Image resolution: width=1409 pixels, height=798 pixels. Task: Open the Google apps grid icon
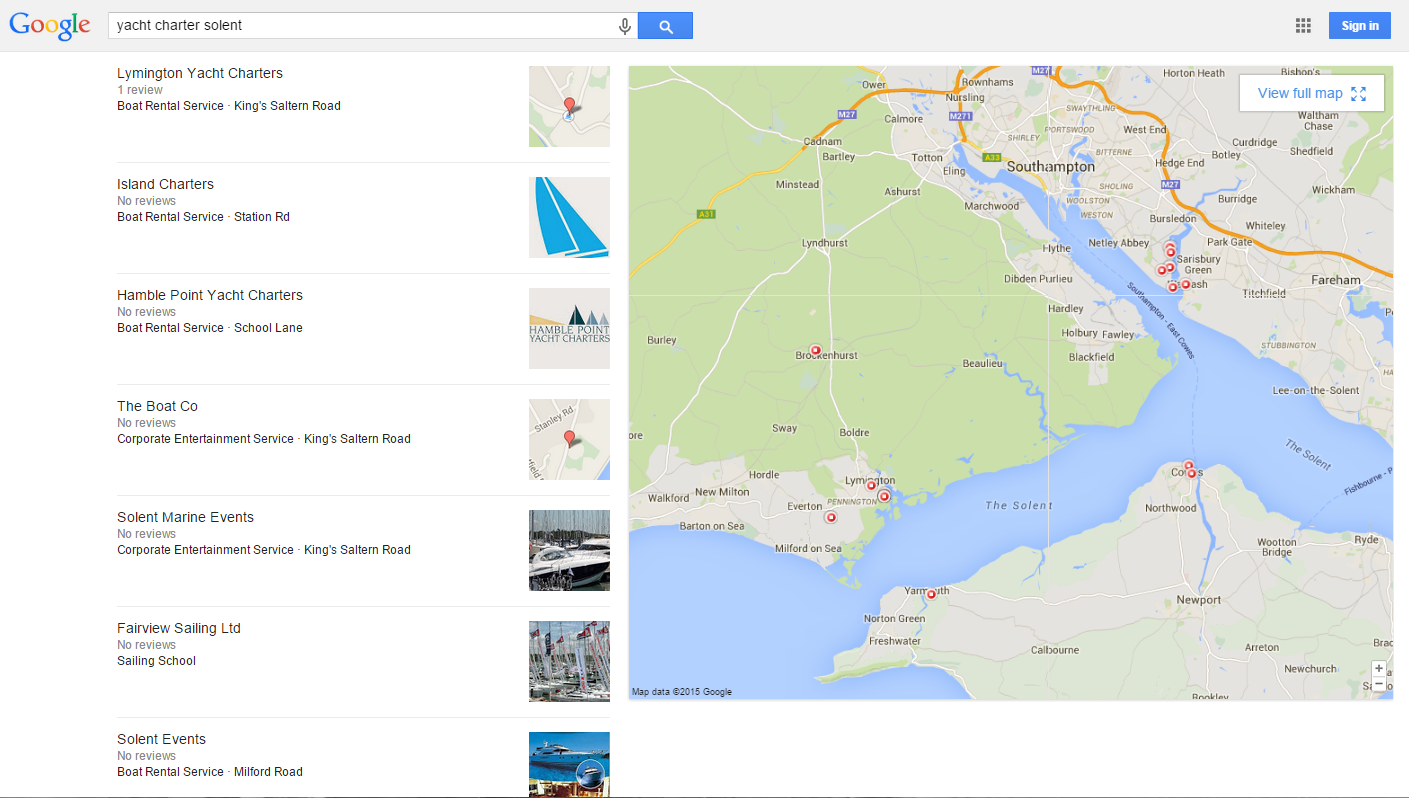[1303, 26]
